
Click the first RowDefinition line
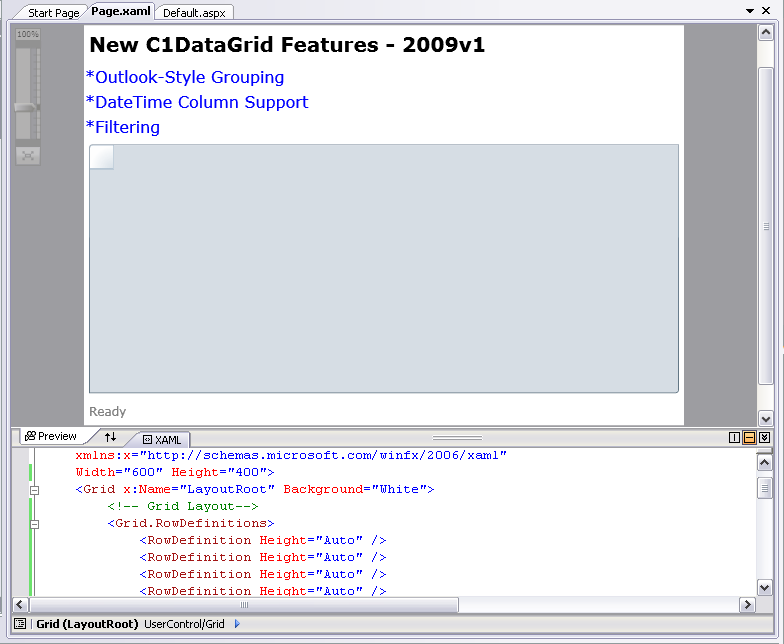click(263, 540)
